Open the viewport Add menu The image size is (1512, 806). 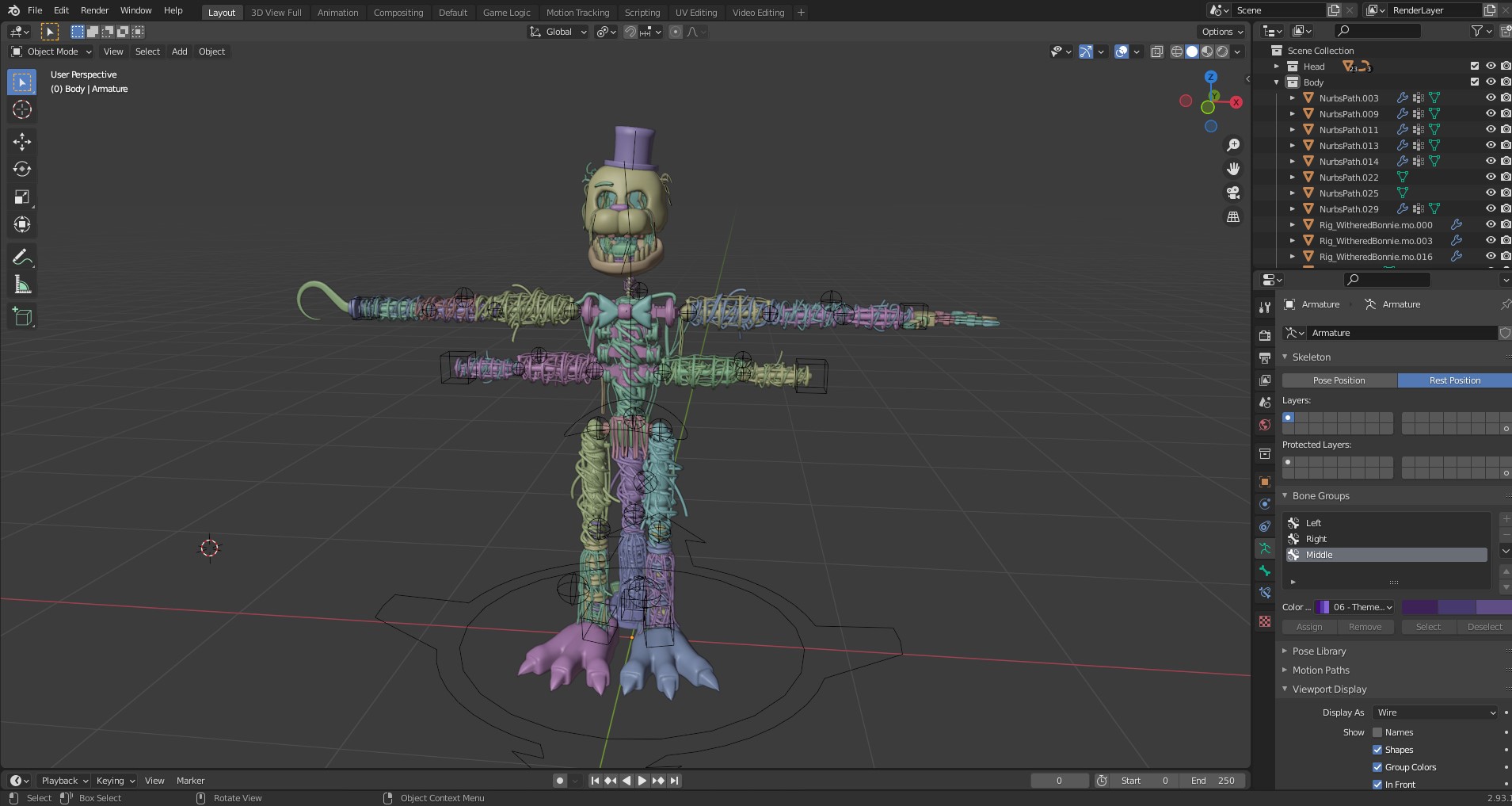180,52
